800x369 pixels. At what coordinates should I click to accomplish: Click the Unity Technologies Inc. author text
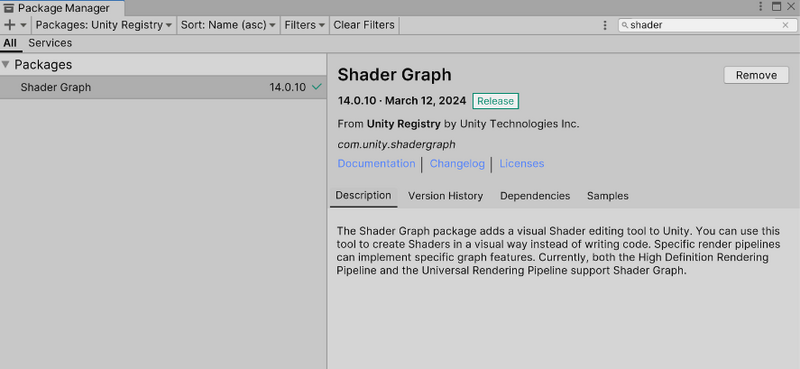519,124
